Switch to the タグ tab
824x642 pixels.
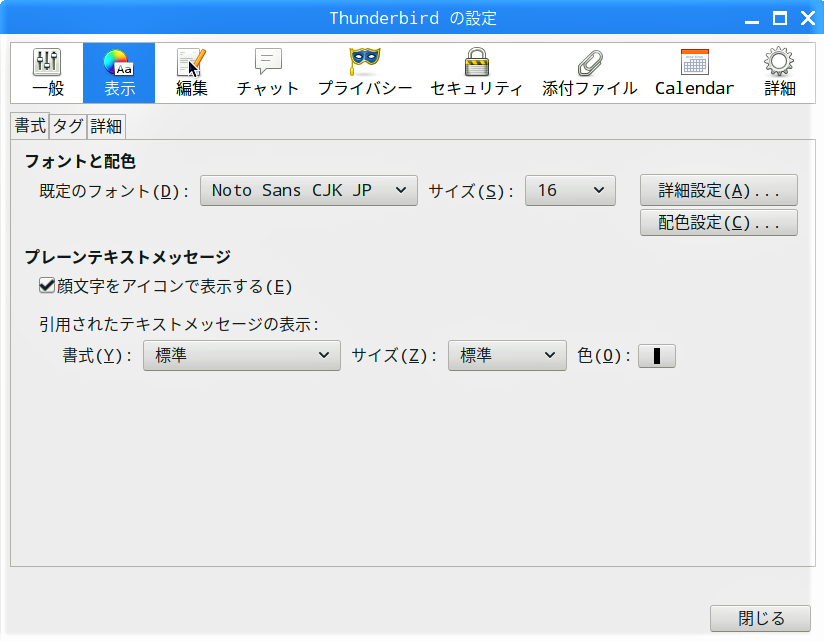click(x=68, y=127)
